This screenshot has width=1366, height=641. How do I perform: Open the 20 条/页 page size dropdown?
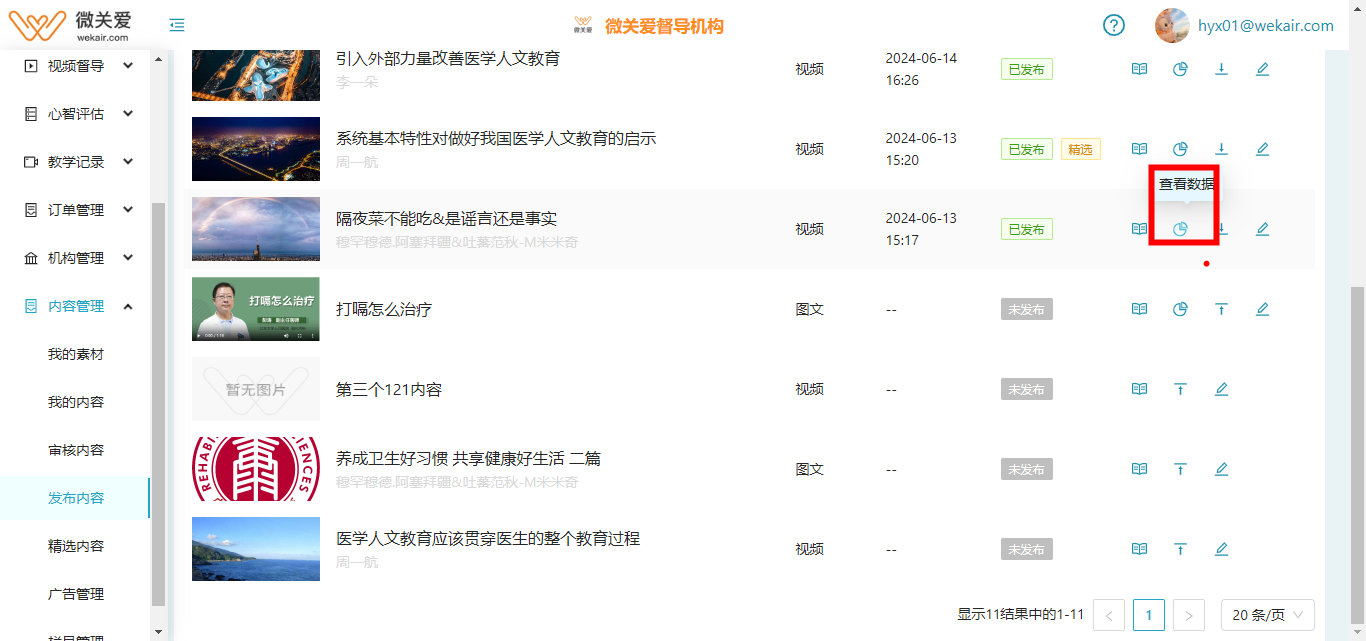pyautogui.click(x=1267, y=615)
